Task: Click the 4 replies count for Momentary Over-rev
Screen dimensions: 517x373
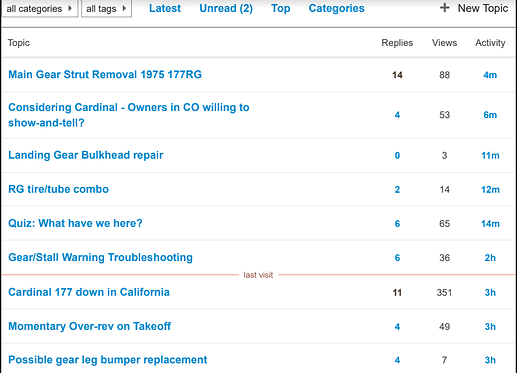Action: [397, 327]
